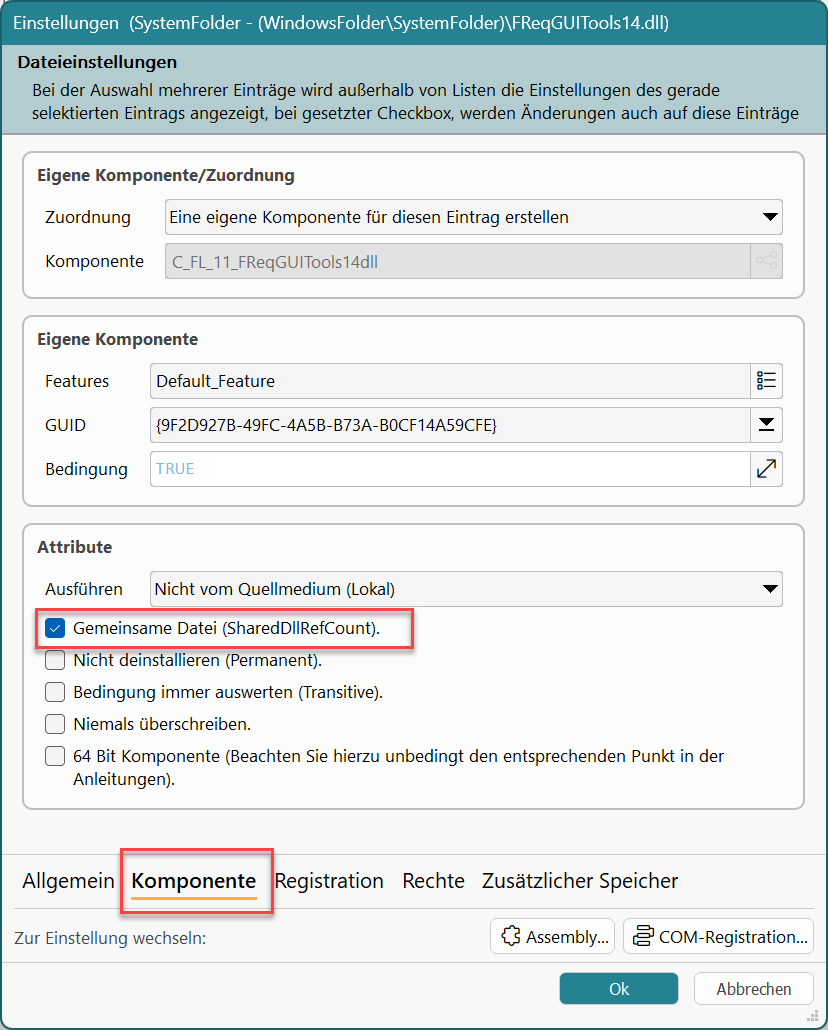
Task: Grab the resize grip in dialog corner
Action: tap(813, 1017)
